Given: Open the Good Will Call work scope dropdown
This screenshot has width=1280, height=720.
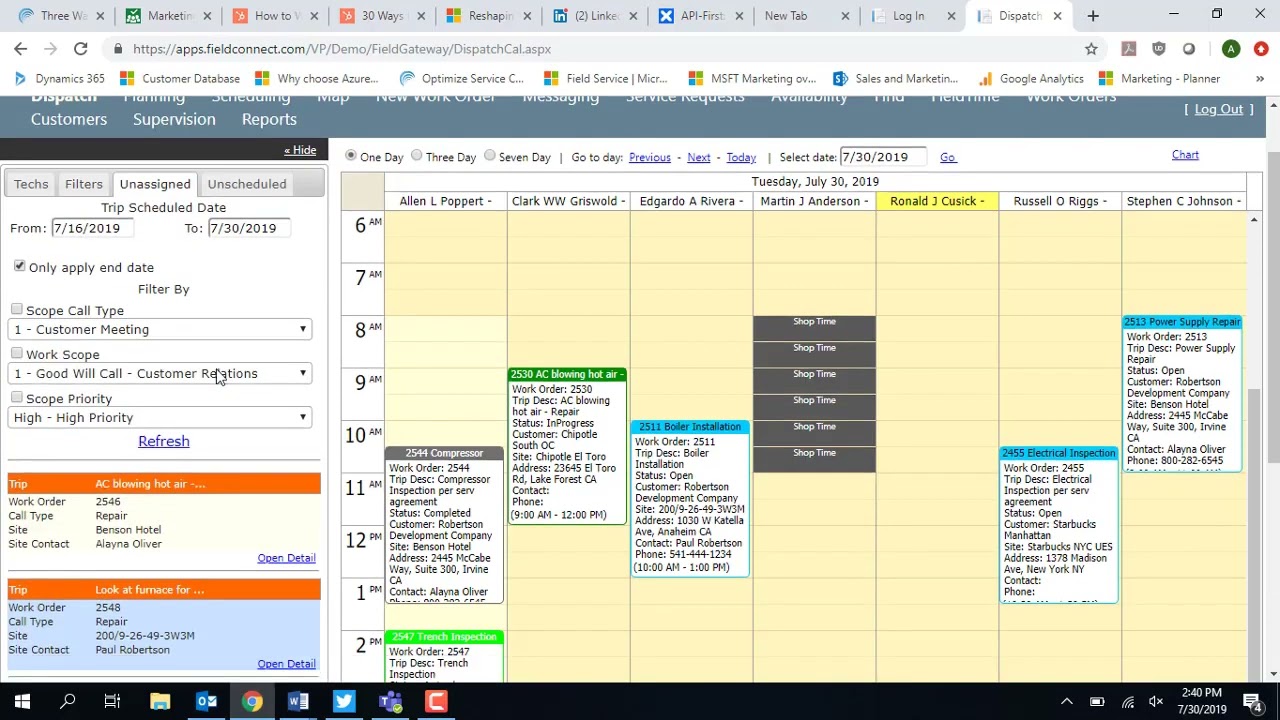Looking at the screenshot, I should [160, 373].
